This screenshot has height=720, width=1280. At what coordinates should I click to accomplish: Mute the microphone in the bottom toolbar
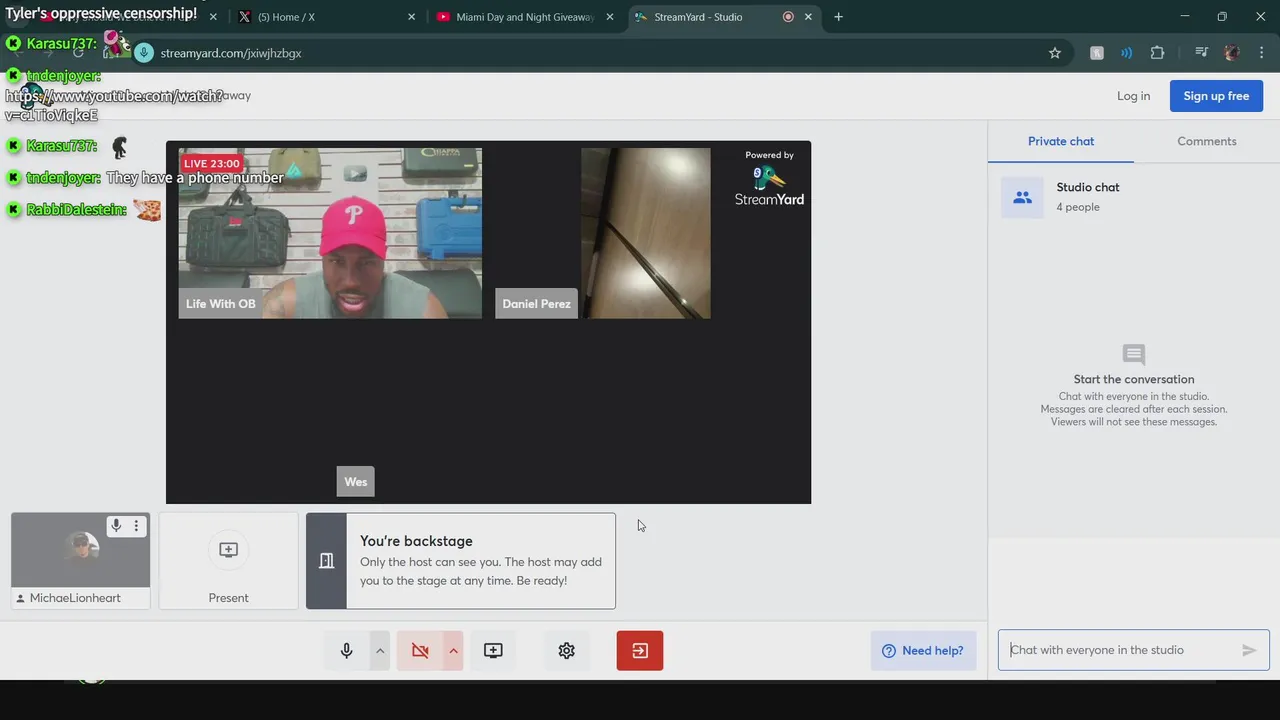(347, 650)
